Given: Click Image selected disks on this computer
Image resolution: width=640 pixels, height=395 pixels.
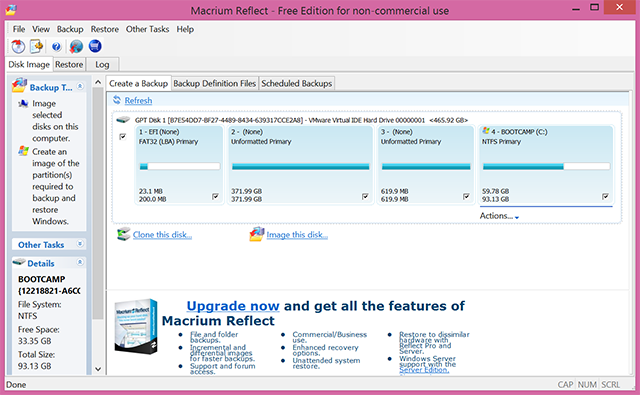Looking at the screenshot, I should click(x=55, y=121).
